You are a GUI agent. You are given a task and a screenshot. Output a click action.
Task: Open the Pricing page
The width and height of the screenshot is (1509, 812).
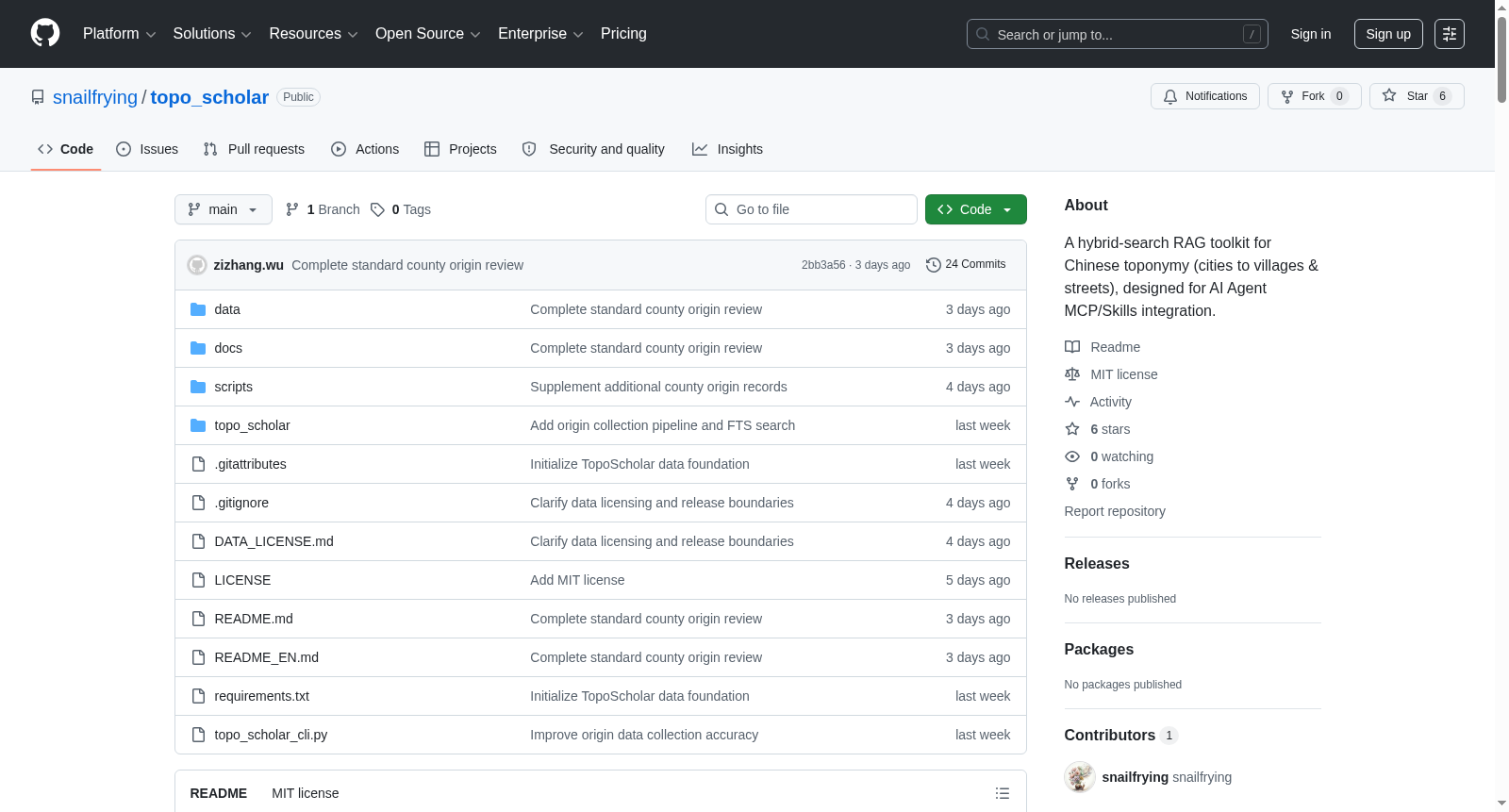623,34
